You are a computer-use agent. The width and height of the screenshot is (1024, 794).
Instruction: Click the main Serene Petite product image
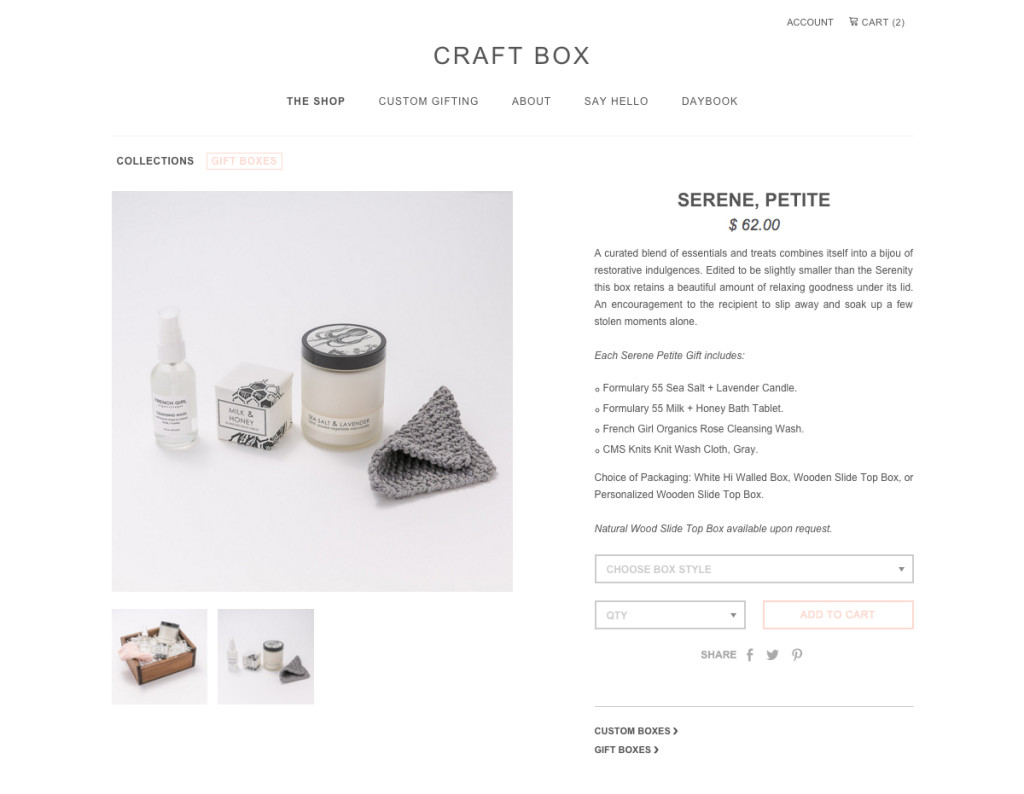[312, 391]
